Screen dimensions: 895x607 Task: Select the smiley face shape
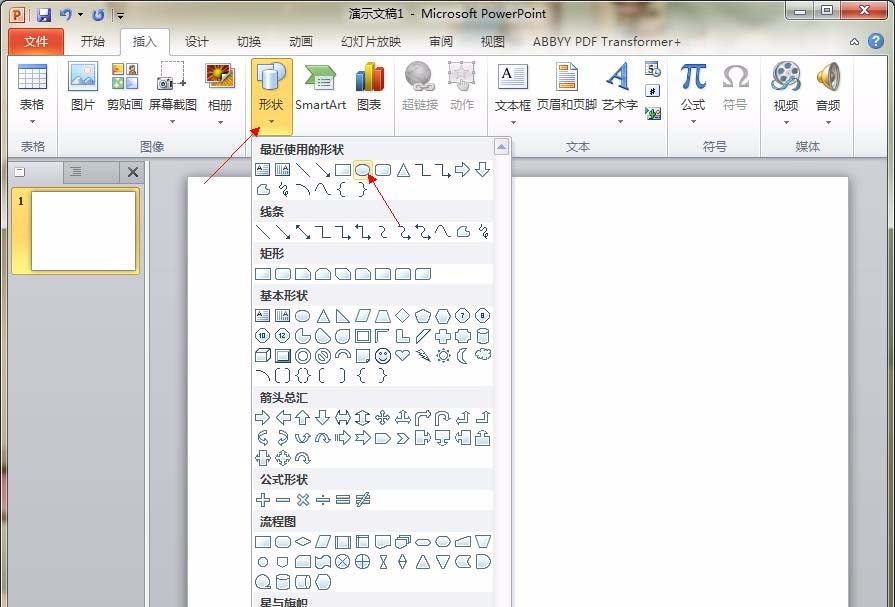coord(382,356)
